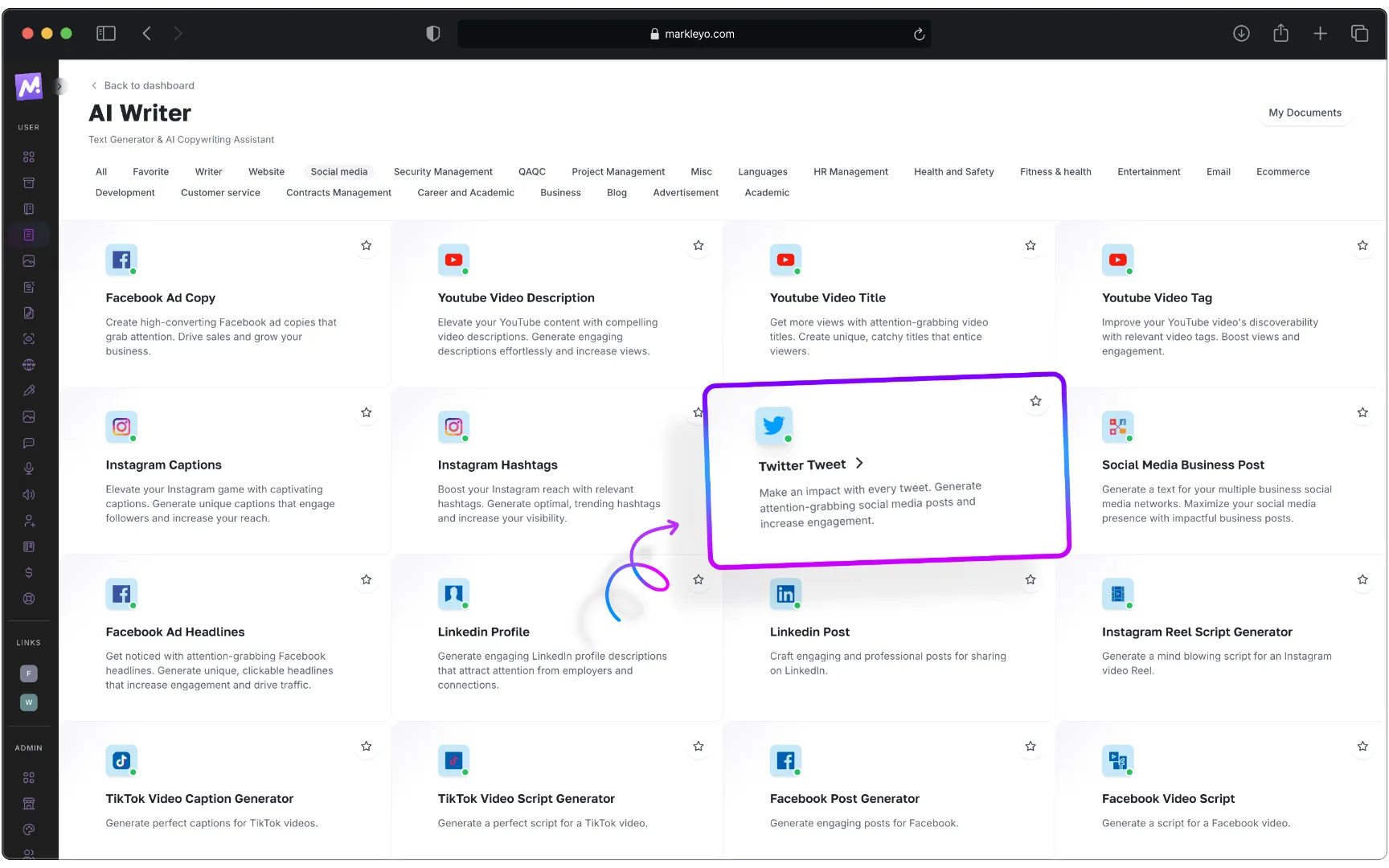Select the Advertisement category tab
The width and height of the screenshot is (1389, 868).
686,193
